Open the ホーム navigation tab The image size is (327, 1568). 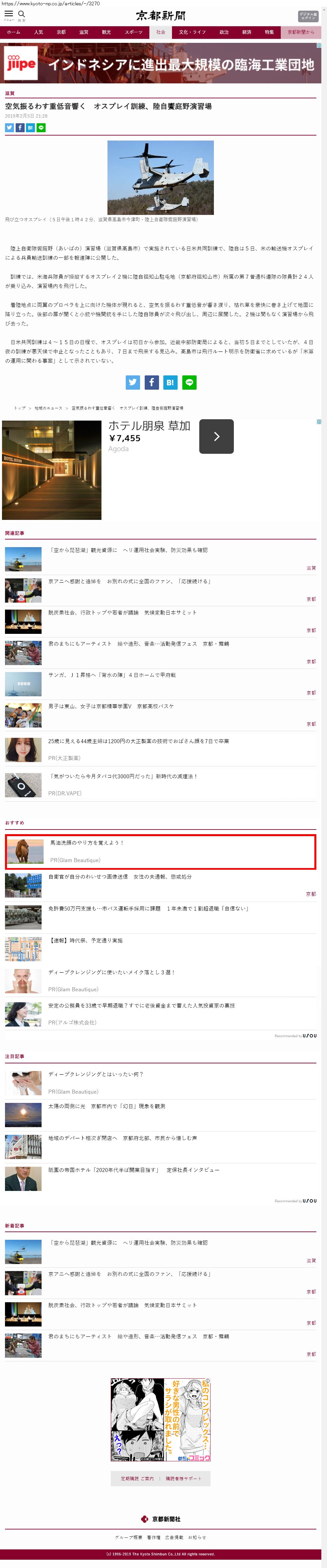coord(13,32)
